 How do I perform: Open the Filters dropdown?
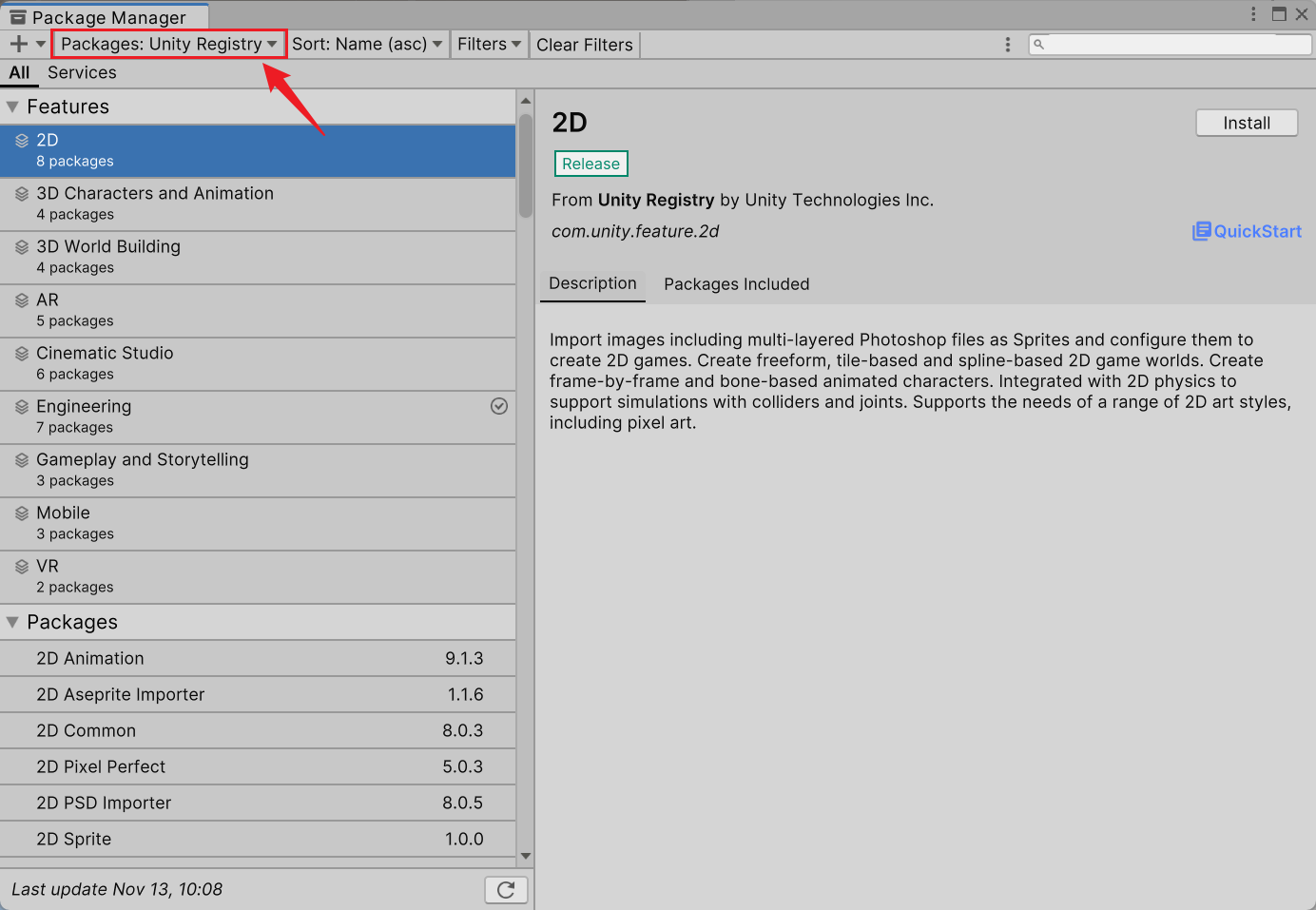(x=489, y=44)
